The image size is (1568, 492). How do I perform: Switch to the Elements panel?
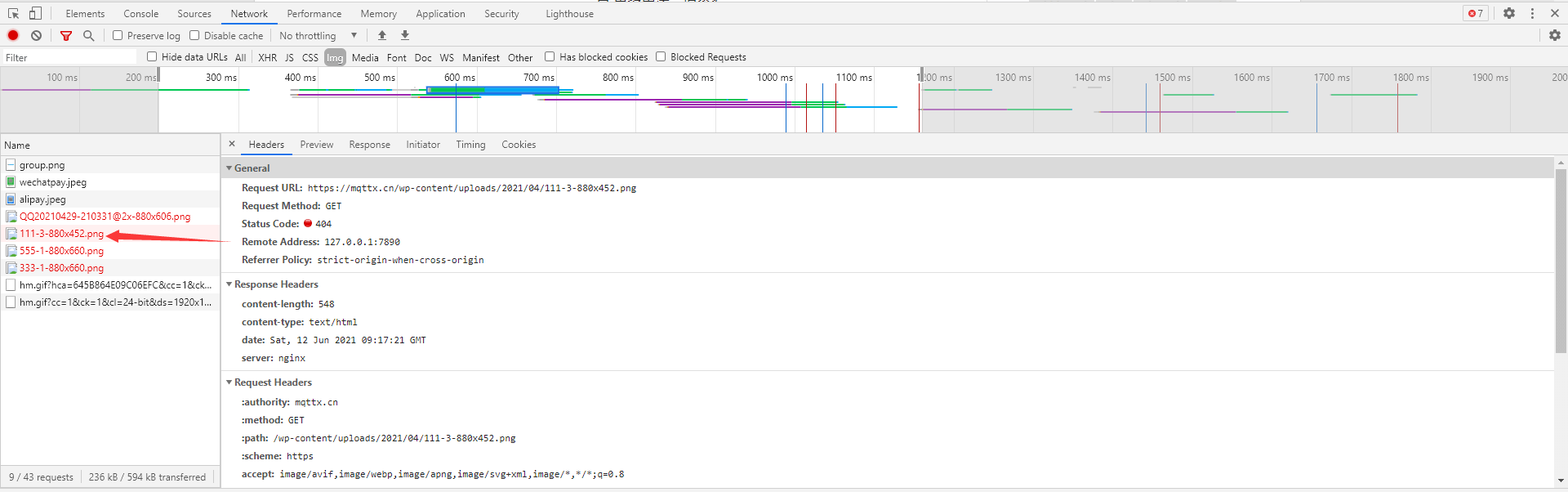pos(85,13)
